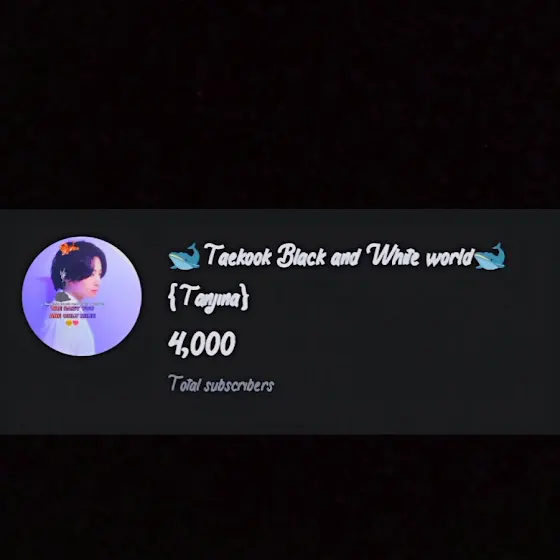
Task: Click the orange flower in avatar hair
Action: [69, 248]
